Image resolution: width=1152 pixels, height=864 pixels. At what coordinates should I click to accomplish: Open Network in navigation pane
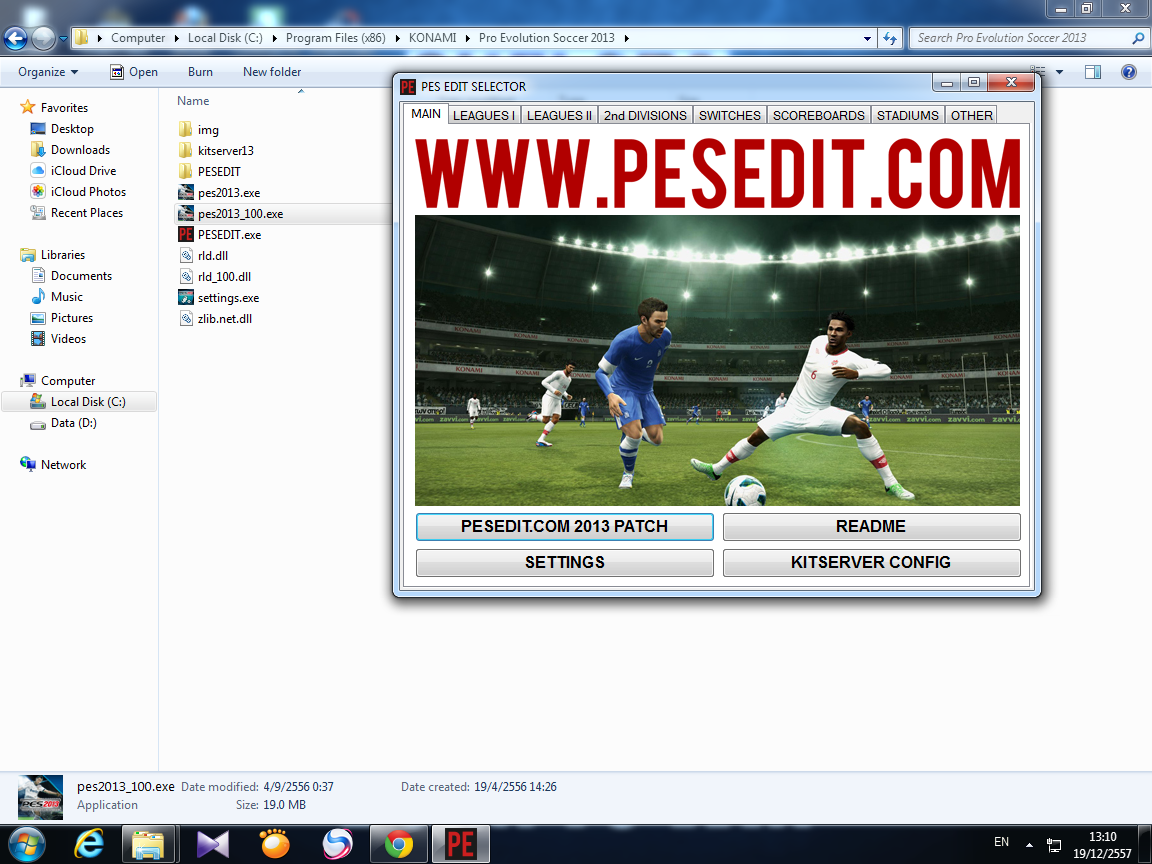click(x=63, y=465)
